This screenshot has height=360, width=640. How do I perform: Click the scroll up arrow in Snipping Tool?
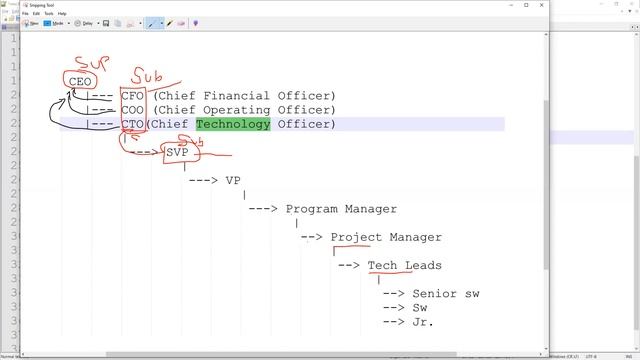546,36
